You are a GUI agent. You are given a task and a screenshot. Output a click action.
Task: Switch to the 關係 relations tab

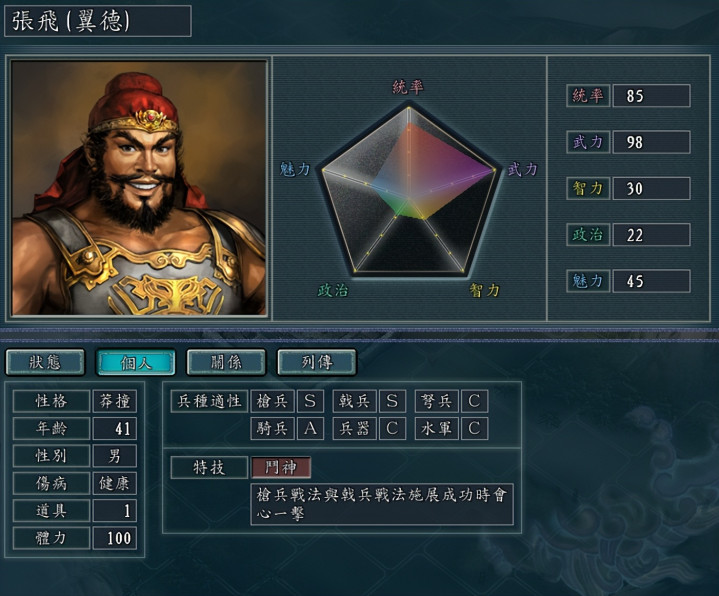pos(226,362)
